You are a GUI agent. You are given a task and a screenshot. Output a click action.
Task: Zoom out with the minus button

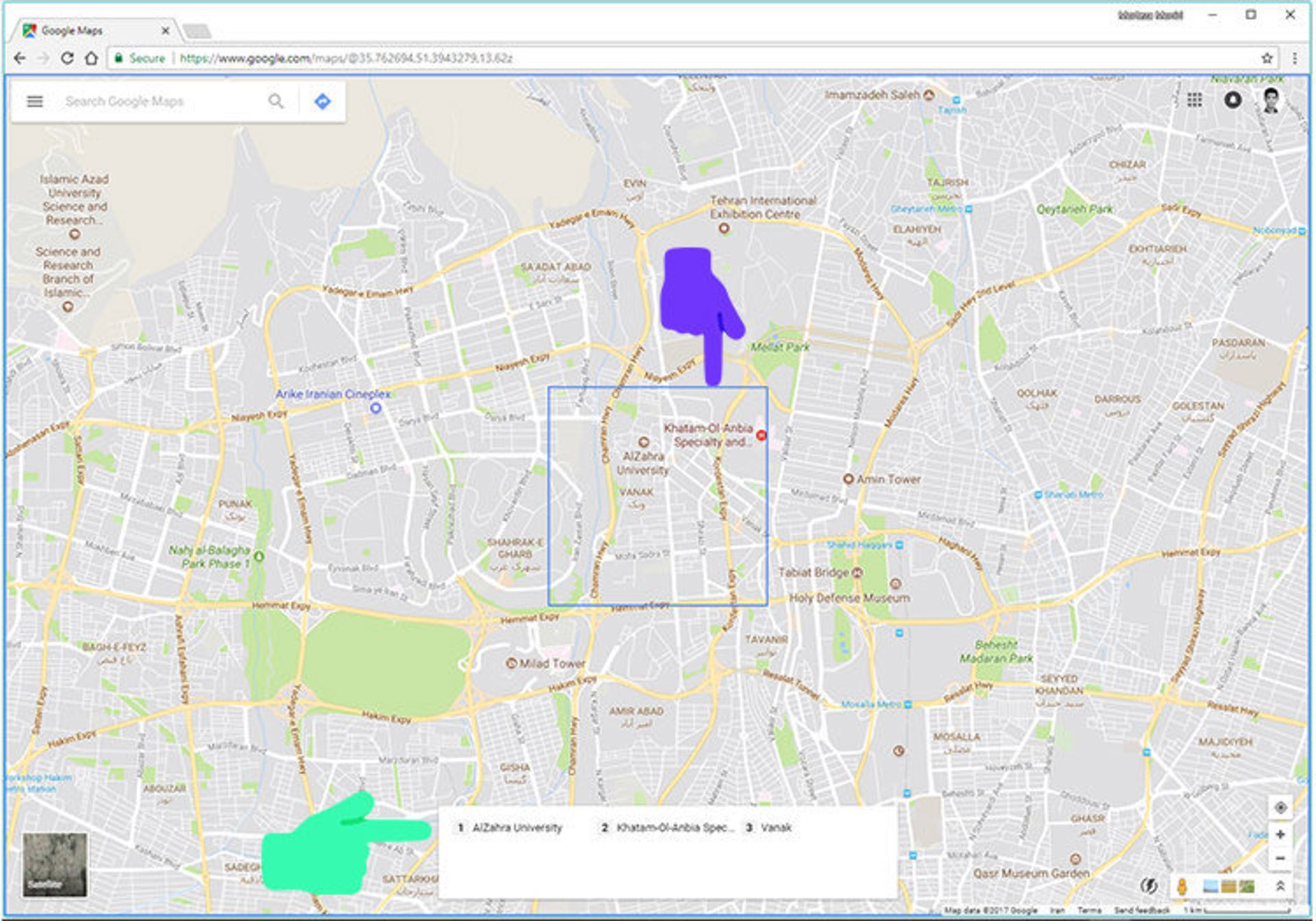click(1280, 858)
